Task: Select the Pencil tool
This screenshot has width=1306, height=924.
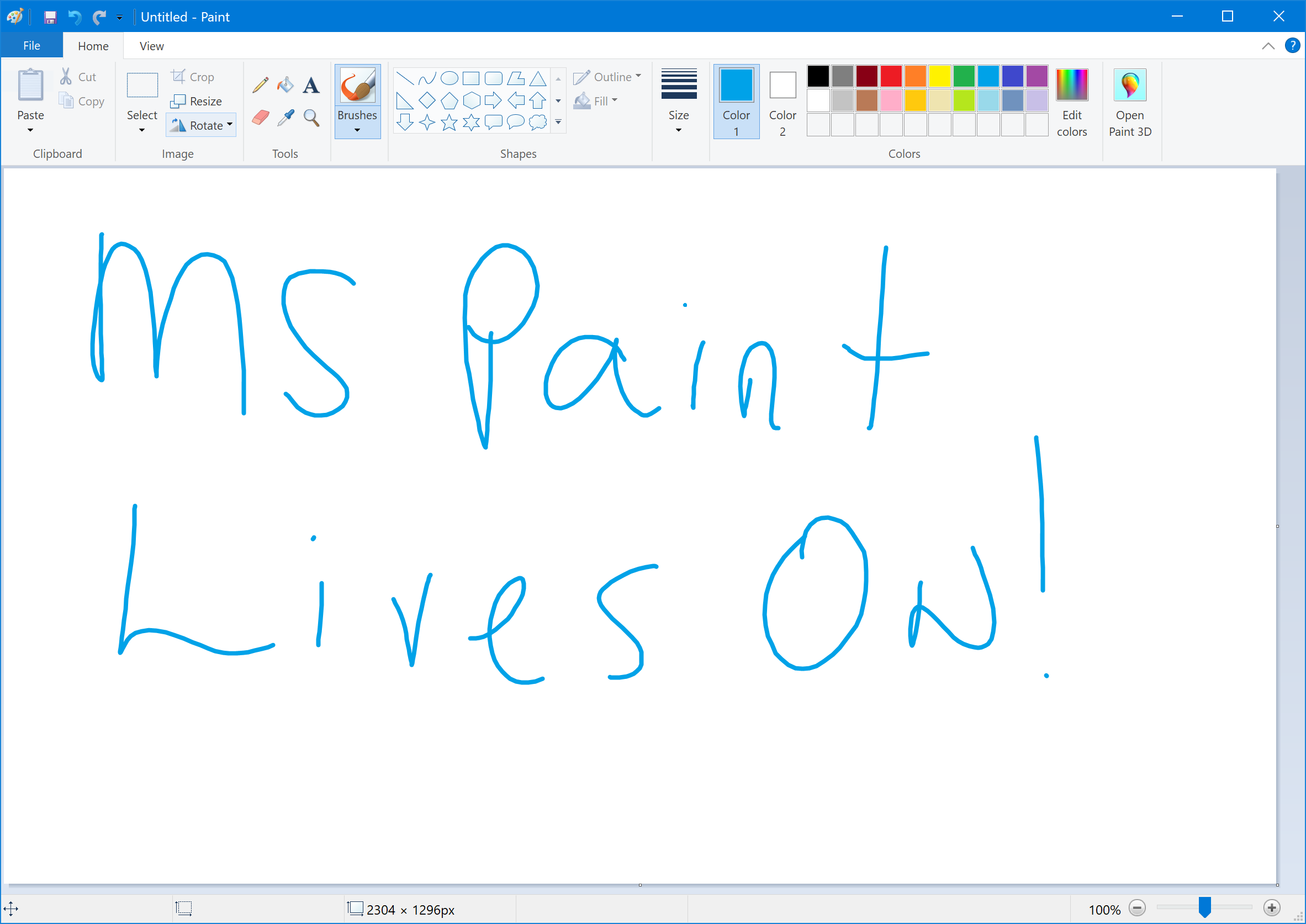Action: (x=260, y=86)
